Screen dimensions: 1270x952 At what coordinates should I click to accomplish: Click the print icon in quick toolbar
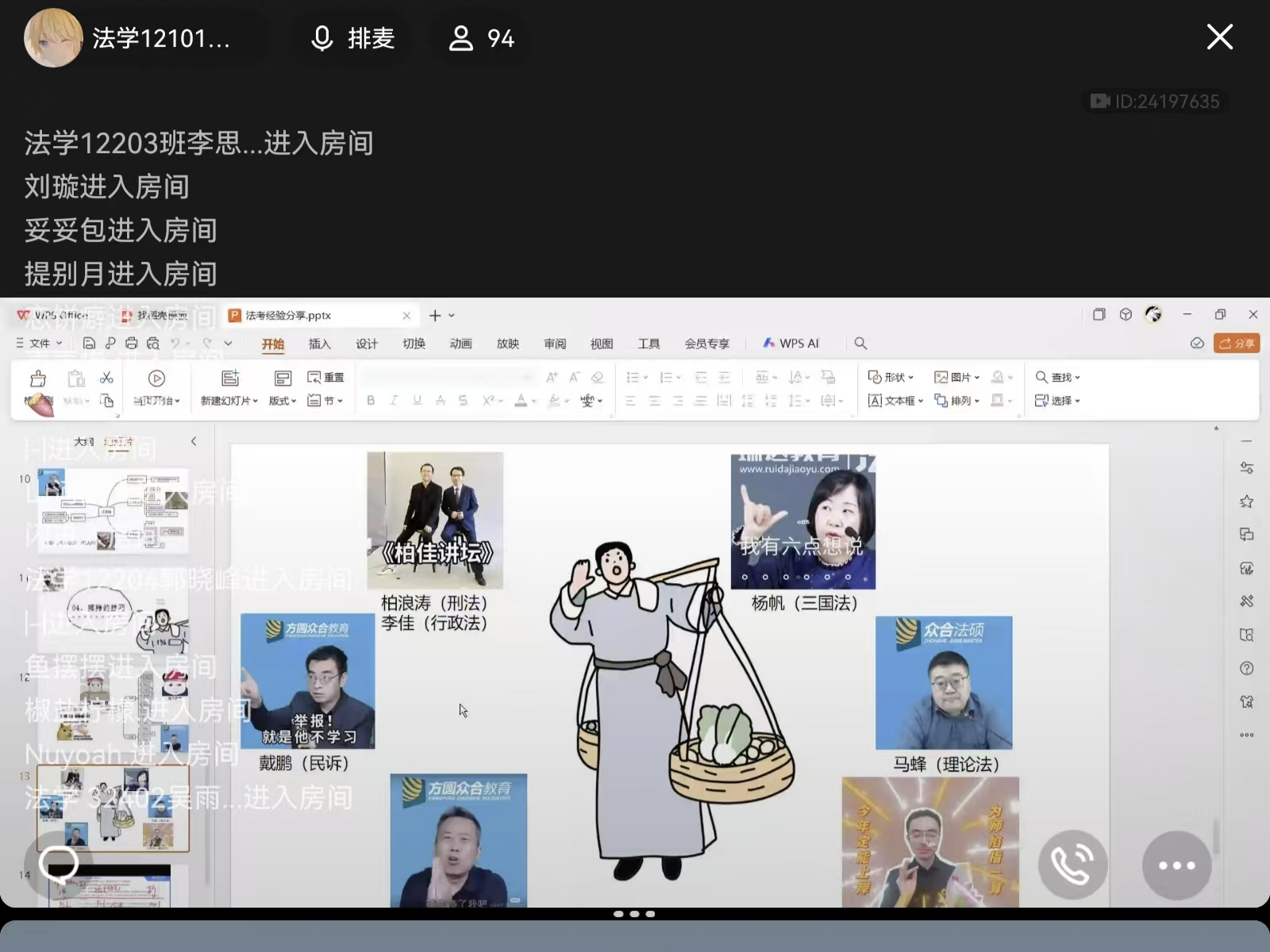132,344
